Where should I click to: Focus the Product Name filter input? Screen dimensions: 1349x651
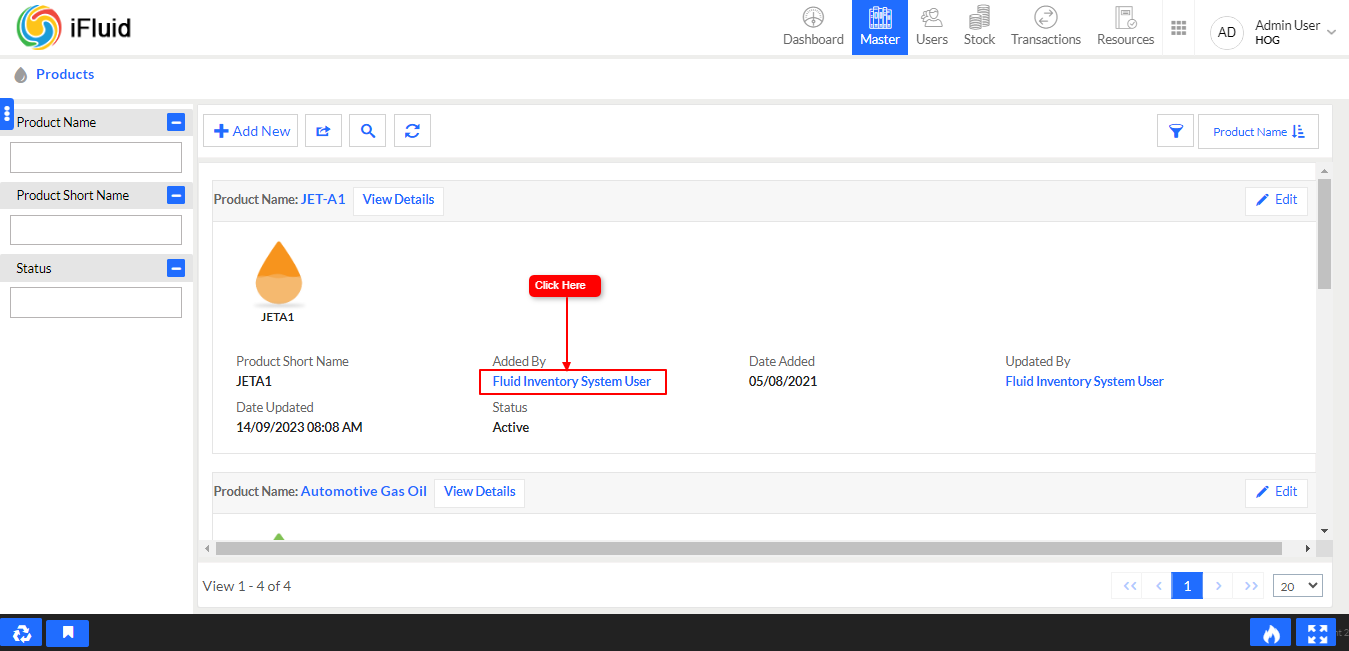(96, 157)
